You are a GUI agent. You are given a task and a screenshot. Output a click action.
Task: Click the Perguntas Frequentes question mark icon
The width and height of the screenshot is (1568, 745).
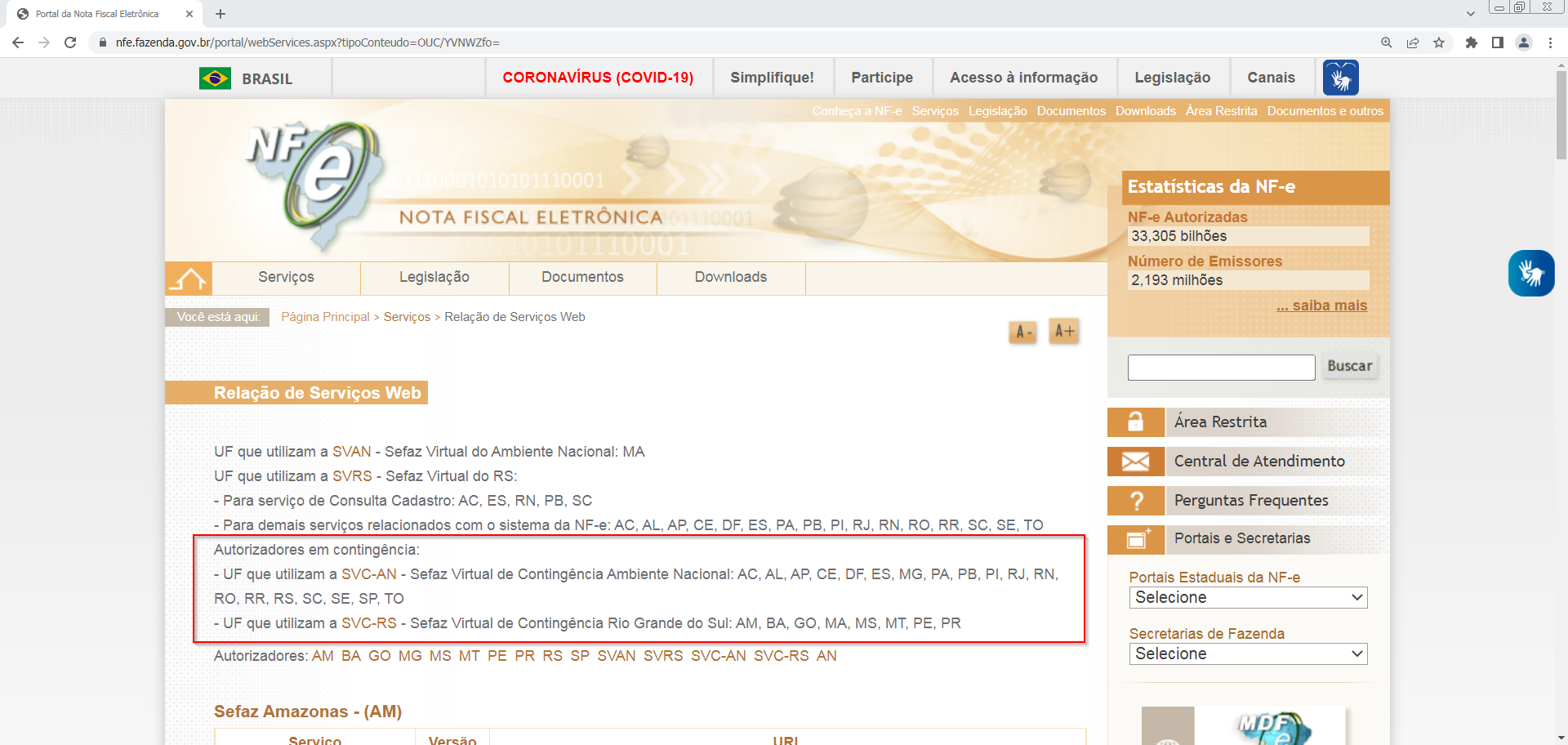pyautogui.click(x=1136, y=501)
